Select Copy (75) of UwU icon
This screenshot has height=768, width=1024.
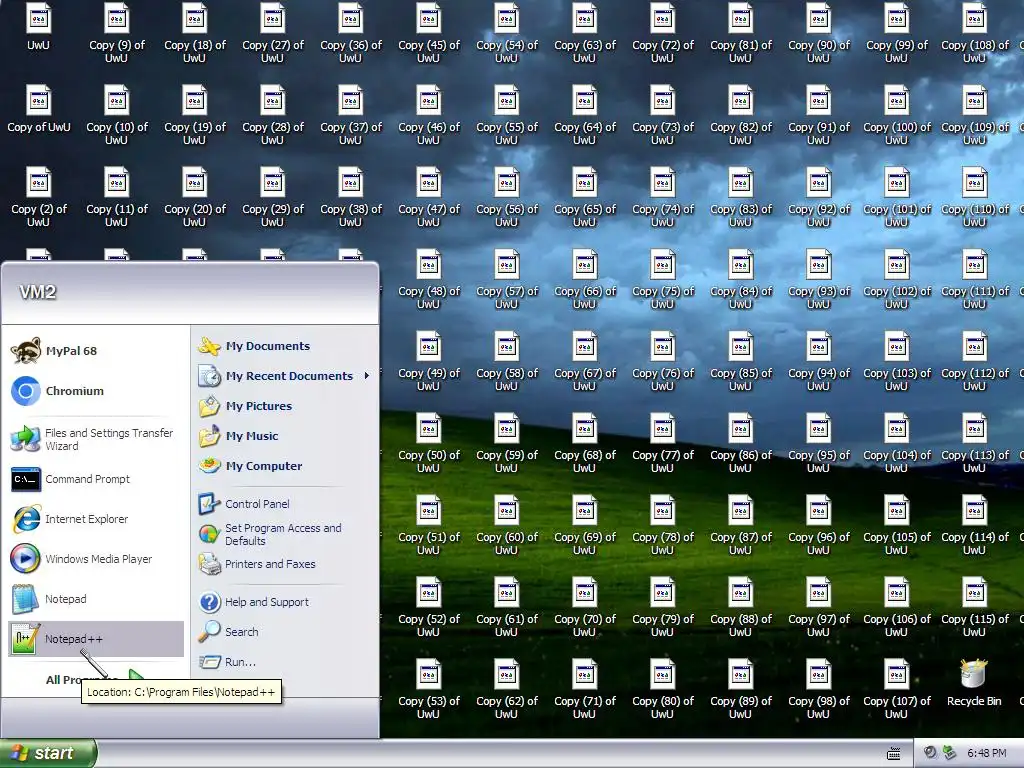tap(662, 280)
